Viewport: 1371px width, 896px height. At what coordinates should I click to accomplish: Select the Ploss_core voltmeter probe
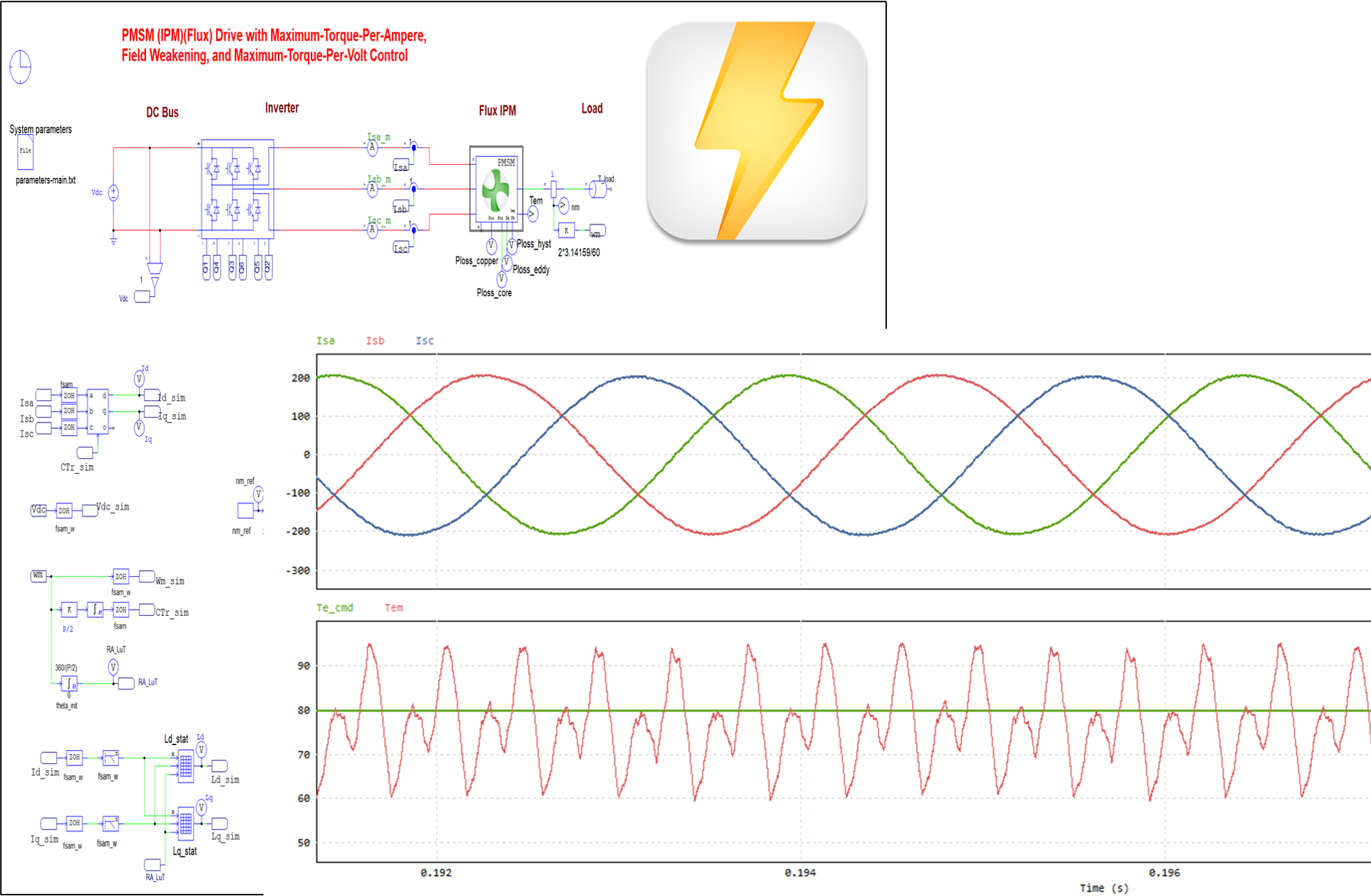[501, 279]
